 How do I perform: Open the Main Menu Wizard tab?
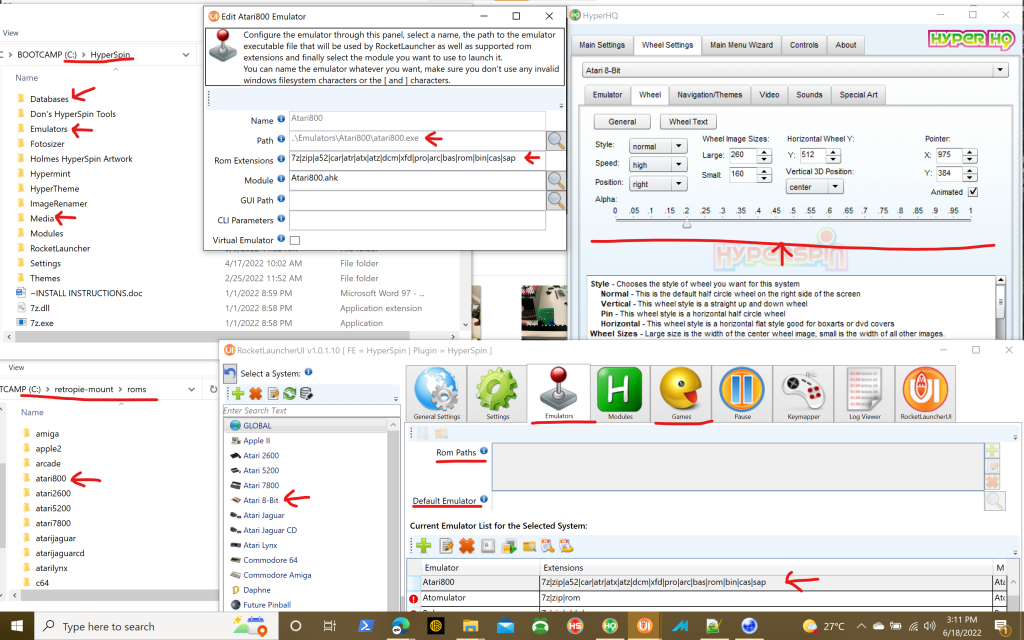click(x=742, y=45)
